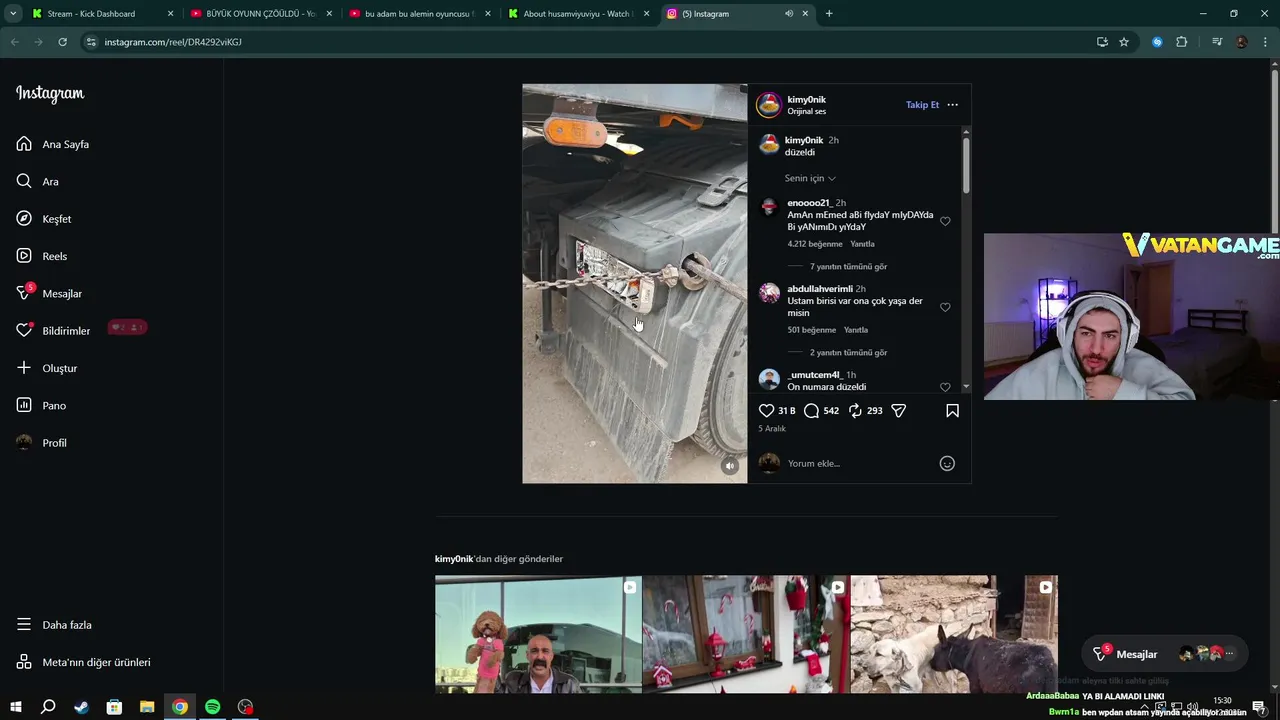1280x720 pixels.
Task: Save the reel with bookmark icon
Action: point(952,411)
